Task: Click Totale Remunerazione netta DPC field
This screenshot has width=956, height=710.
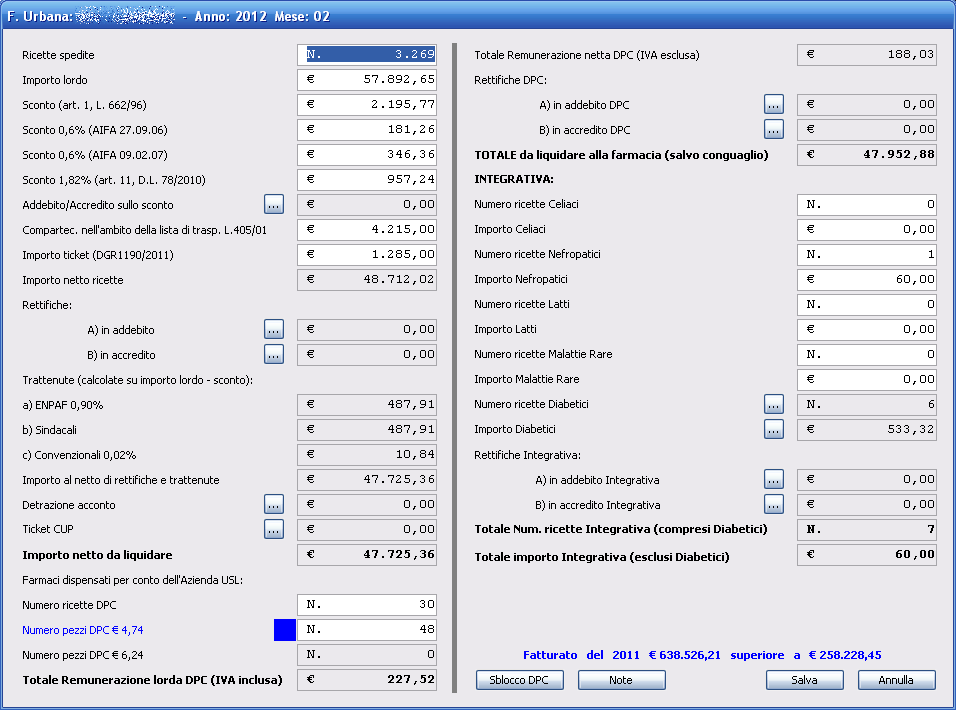Action: [867, 55]
